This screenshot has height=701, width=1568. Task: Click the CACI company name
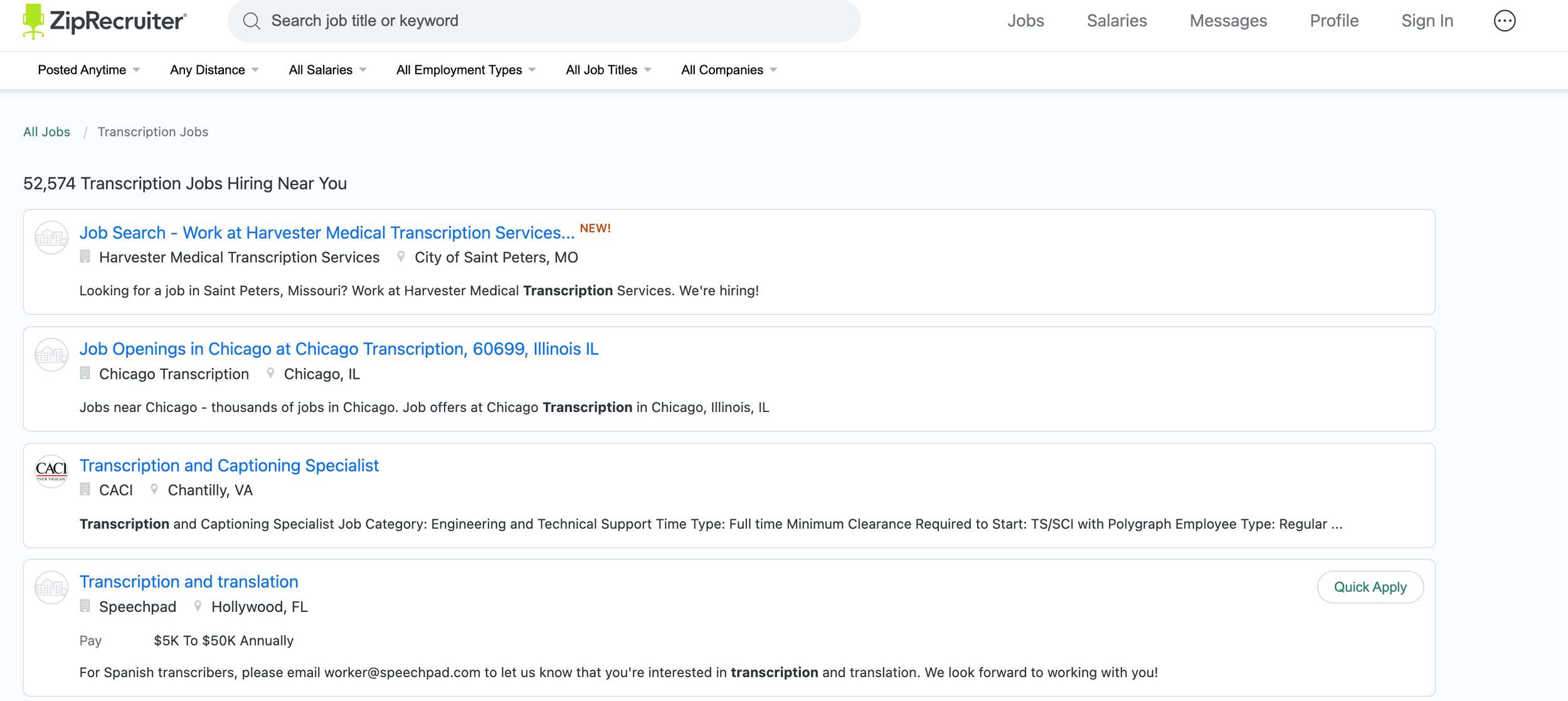116,490
